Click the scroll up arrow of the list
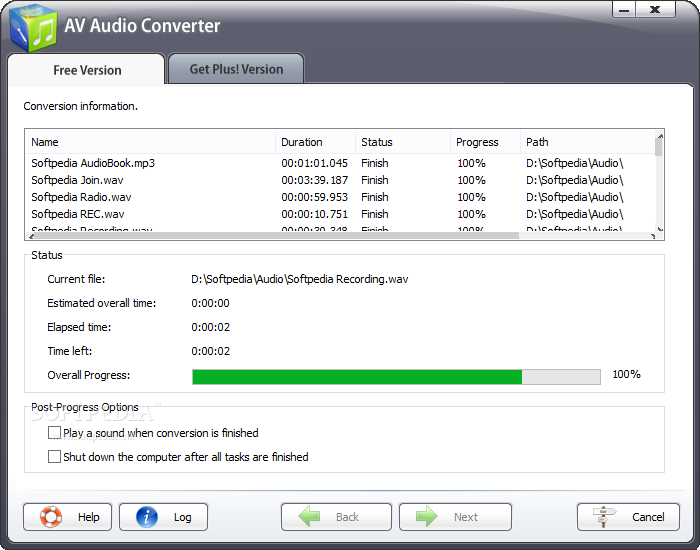700x550 pixels. pyautogui.click(x=660, y=134)
